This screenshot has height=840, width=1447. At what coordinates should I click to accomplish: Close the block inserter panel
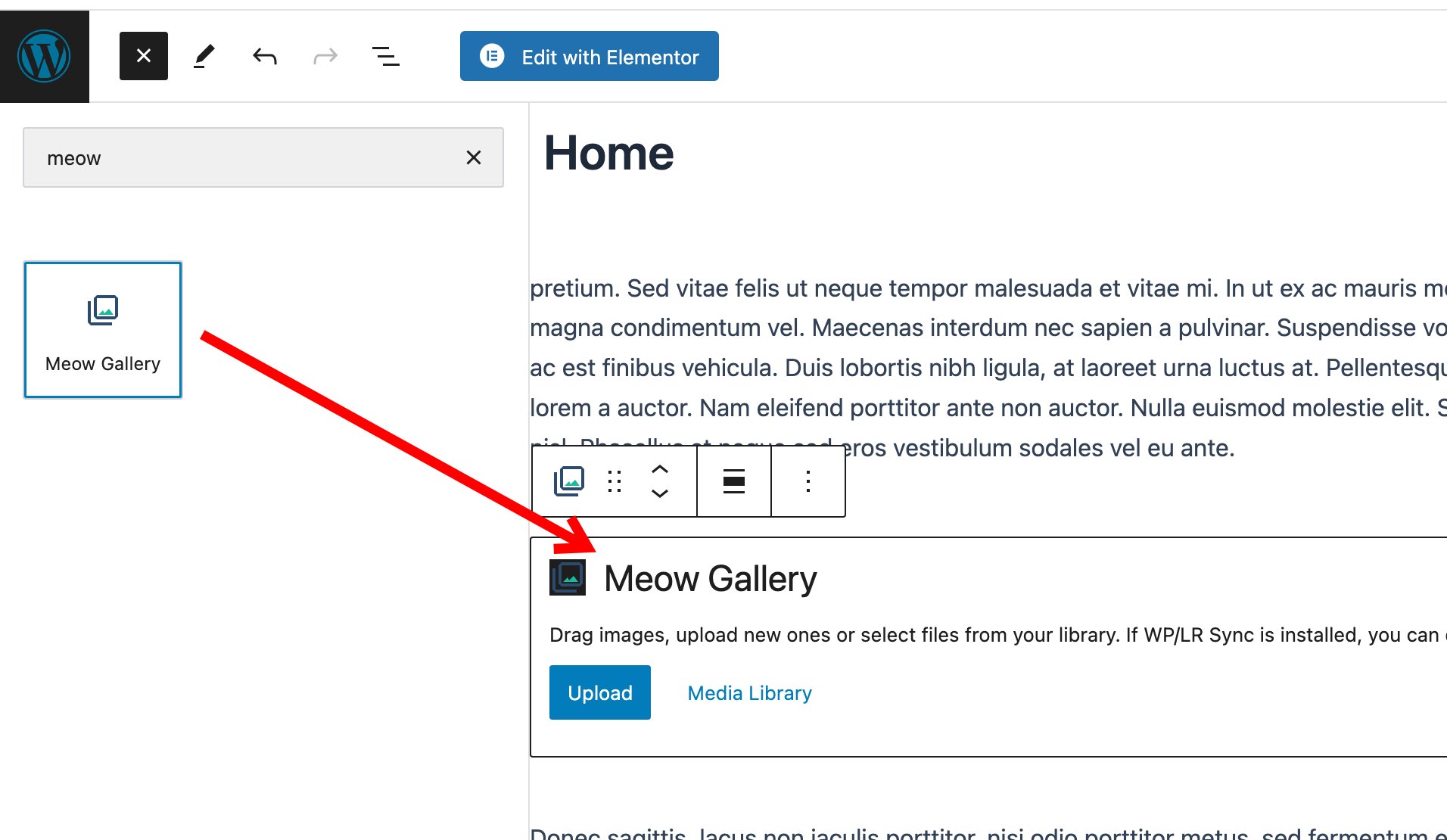tap(143, 55)
